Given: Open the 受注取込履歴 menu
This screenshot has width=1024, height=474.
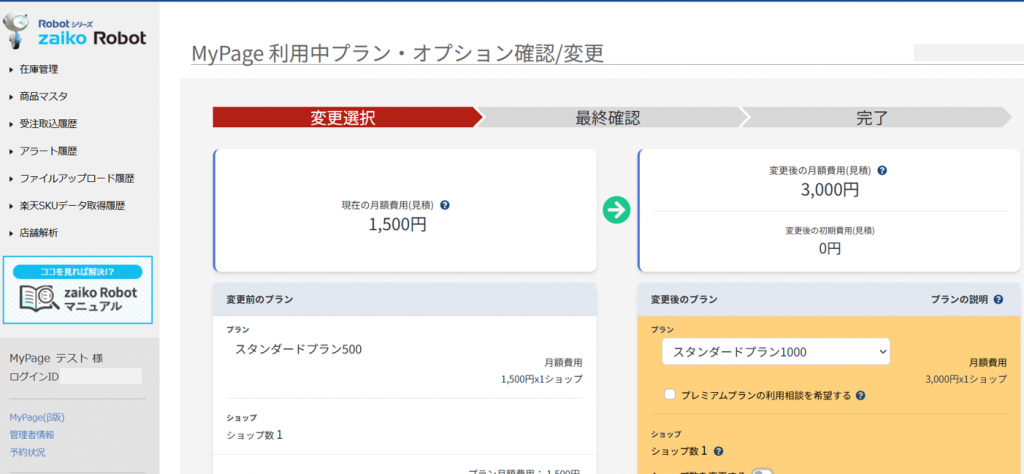Looking at the screenshot, I should [x=48, y=124].
